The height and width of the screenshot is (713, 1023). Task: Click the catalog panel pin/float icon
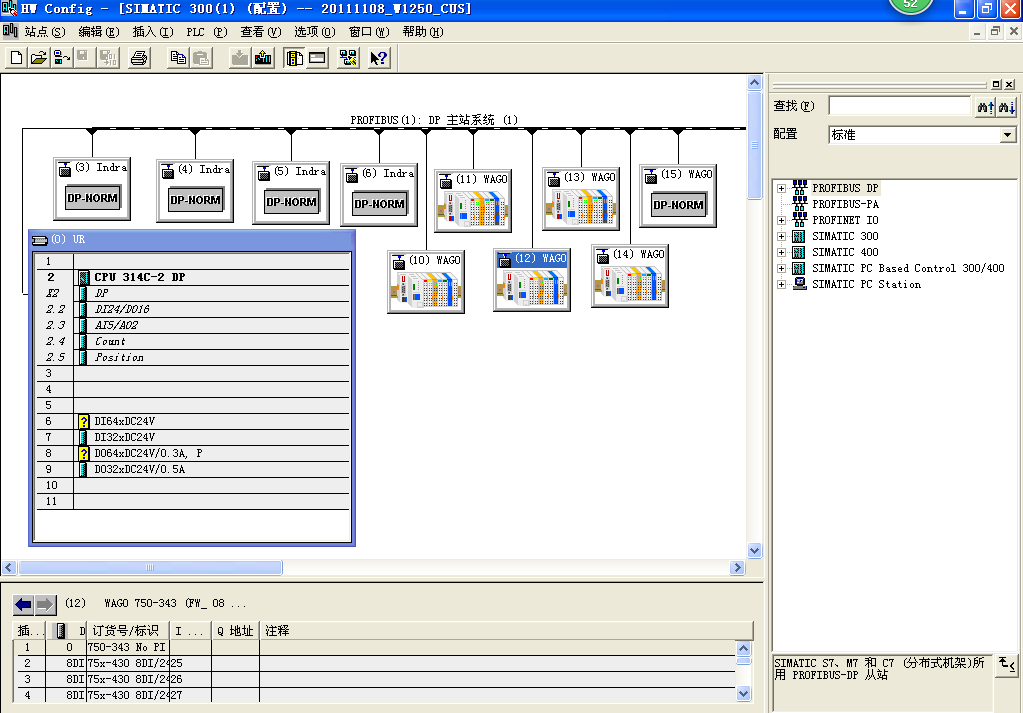(996, 84)
